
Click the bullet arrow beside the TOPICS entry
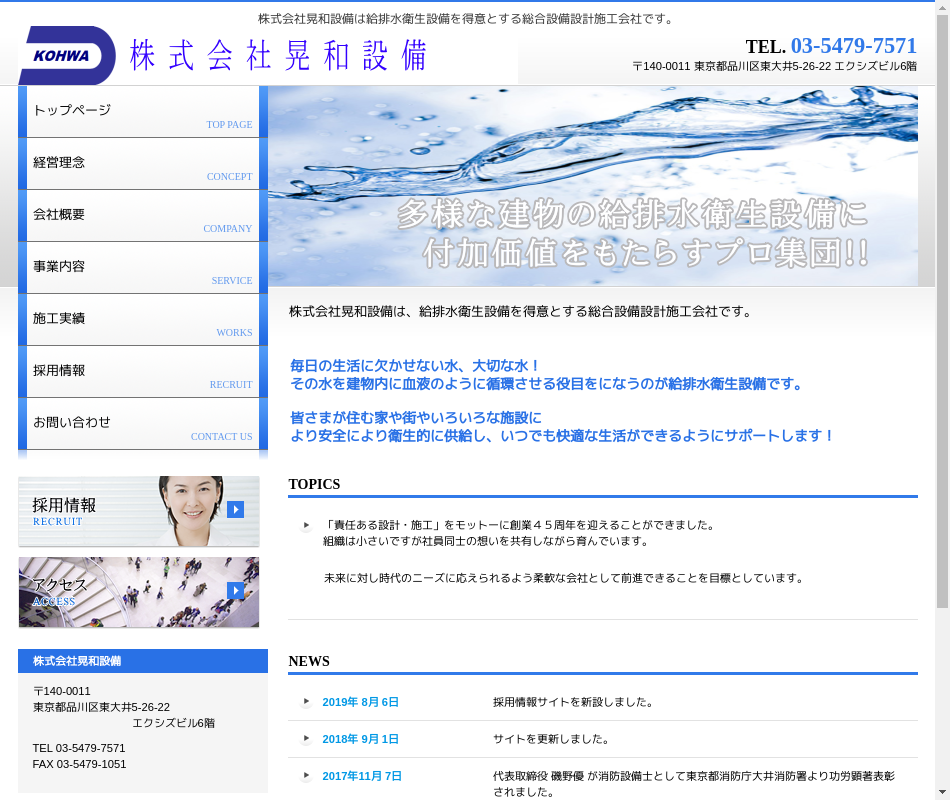coord(306,525)
